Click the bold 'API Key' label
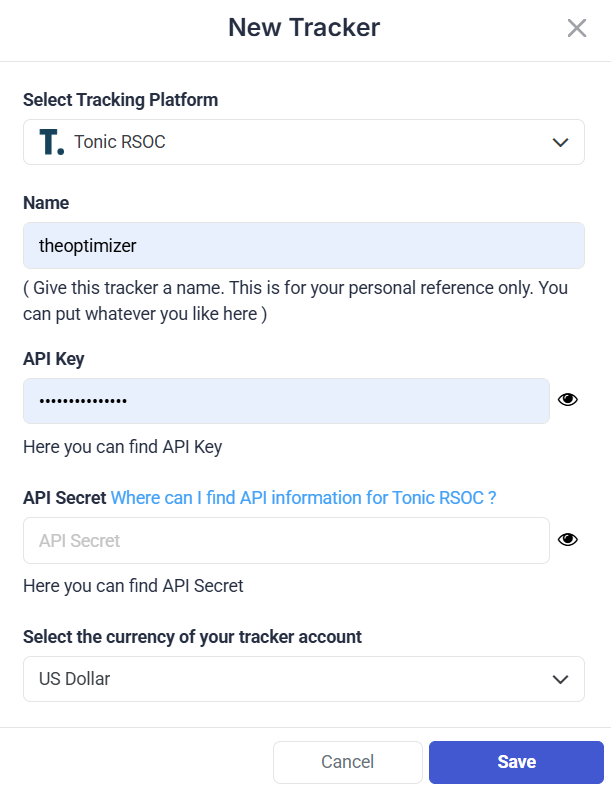This screenshot has height=793, width=611. [54, 359]
